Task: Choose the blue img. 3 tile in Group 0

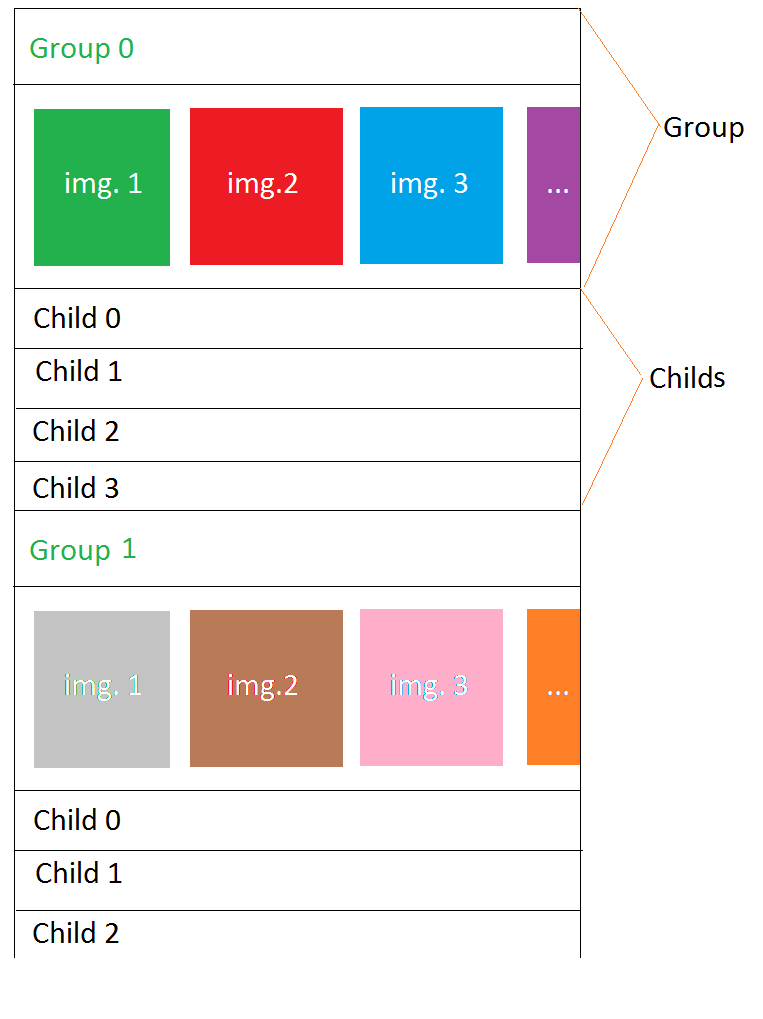Action: (432, 185)
